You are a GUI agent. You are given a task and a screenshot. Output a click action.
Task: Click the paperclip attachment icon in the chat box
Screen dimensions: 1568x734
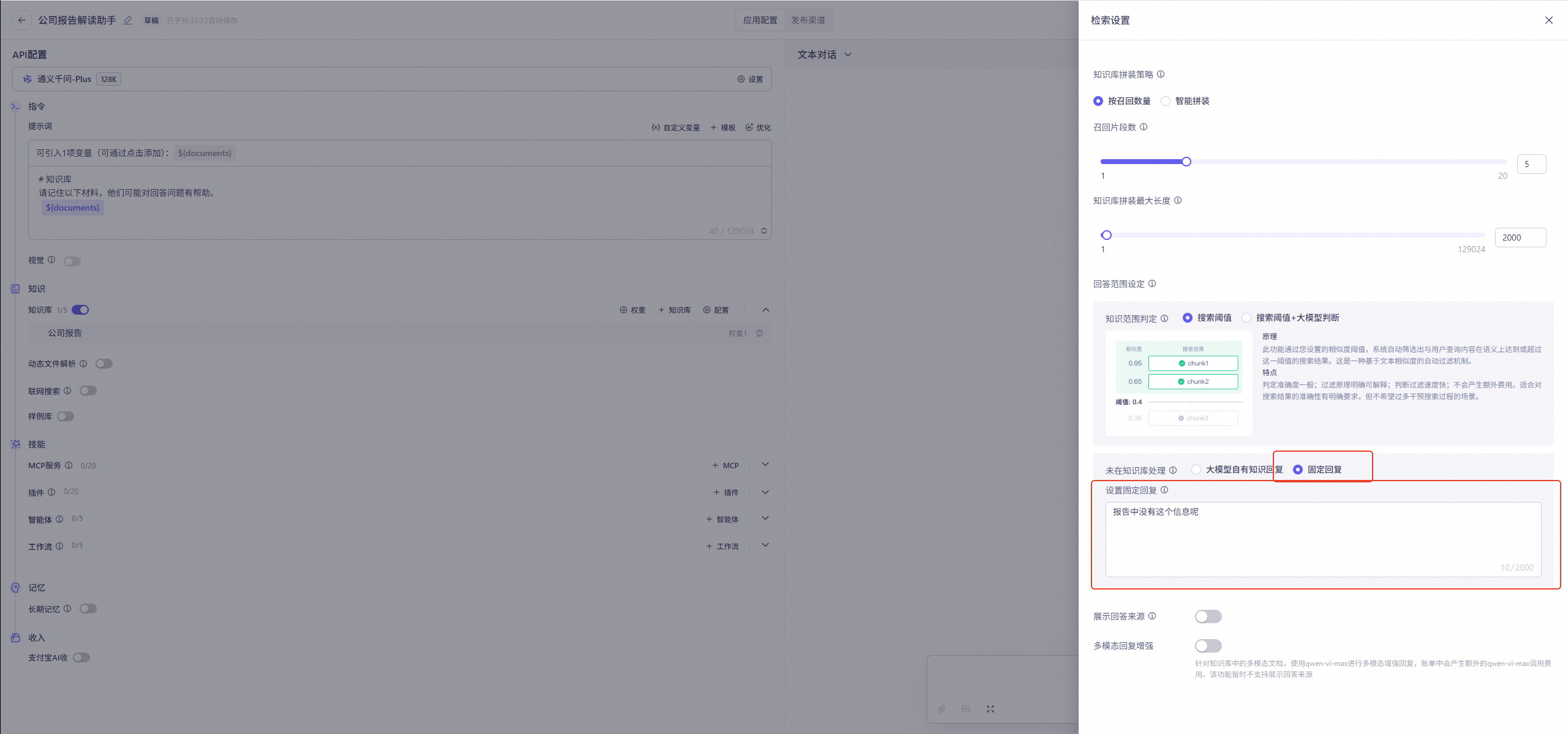941,709
